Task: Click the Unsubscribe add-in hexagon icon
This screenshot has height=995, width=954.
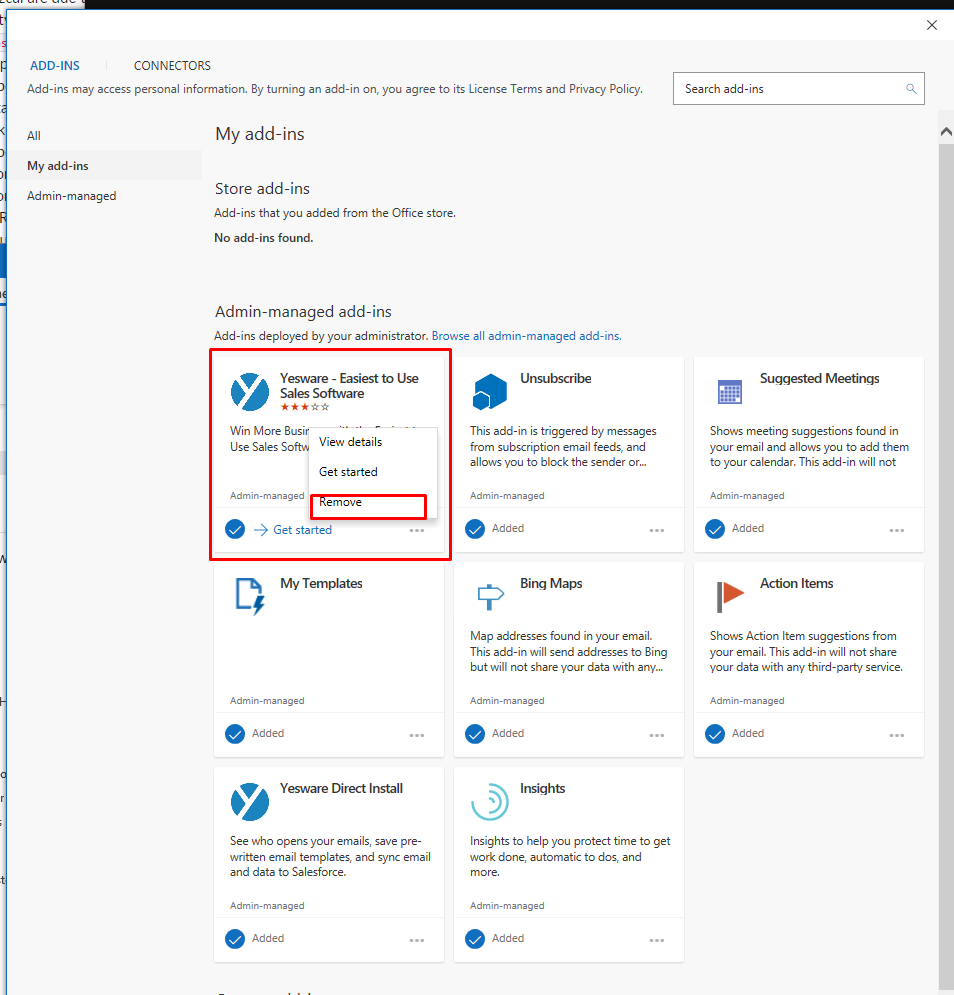Action: point(490,392)
